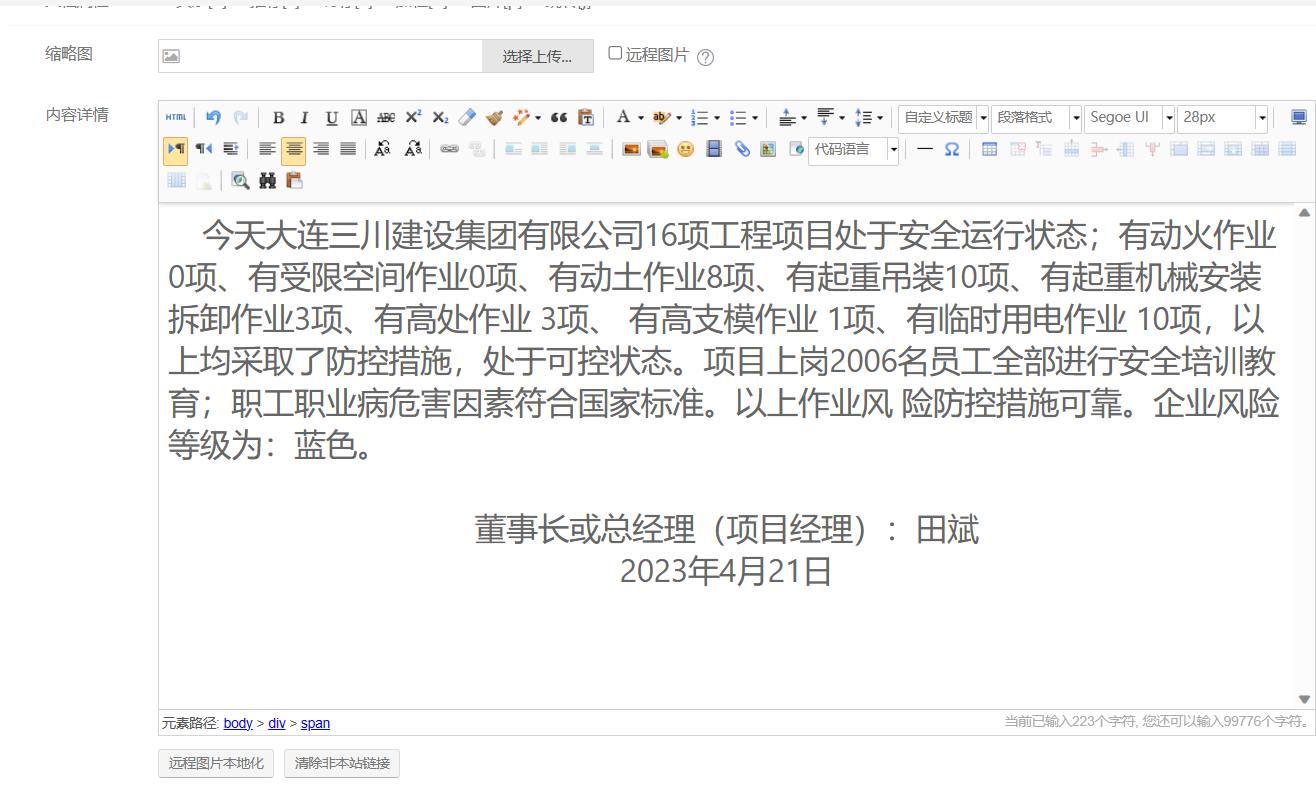Screen dimensions: 1316x789
Task: Clear formatting with the eraser icon
Action: click(x=467, y=118)
